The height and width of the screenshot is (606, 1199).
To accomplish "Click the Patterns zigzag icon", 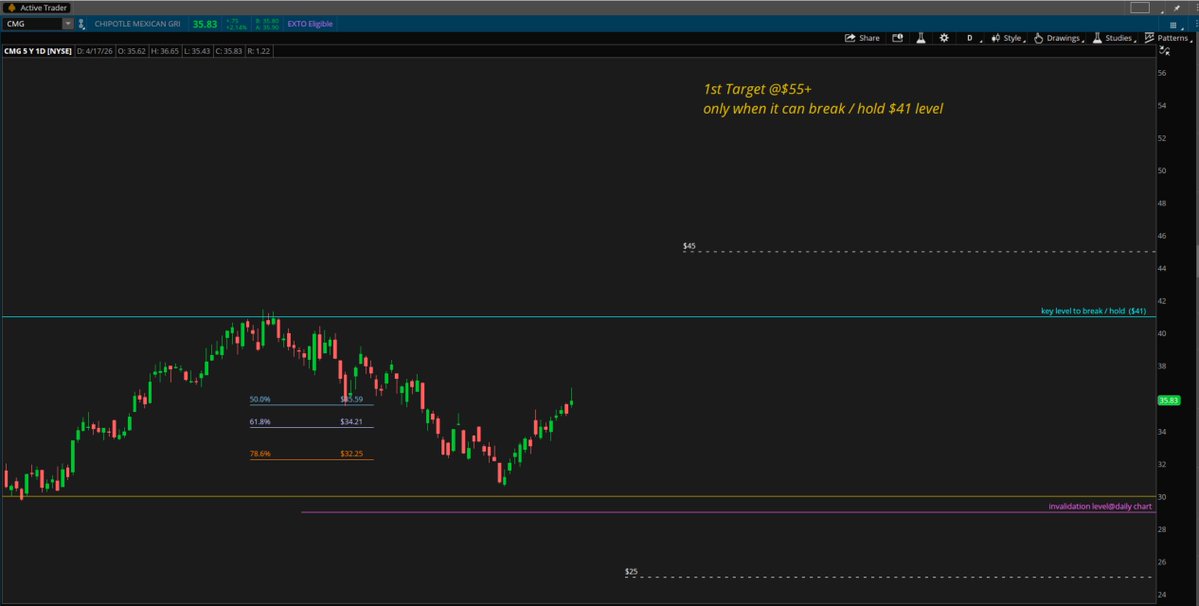I will click(x=1151, y=37).
